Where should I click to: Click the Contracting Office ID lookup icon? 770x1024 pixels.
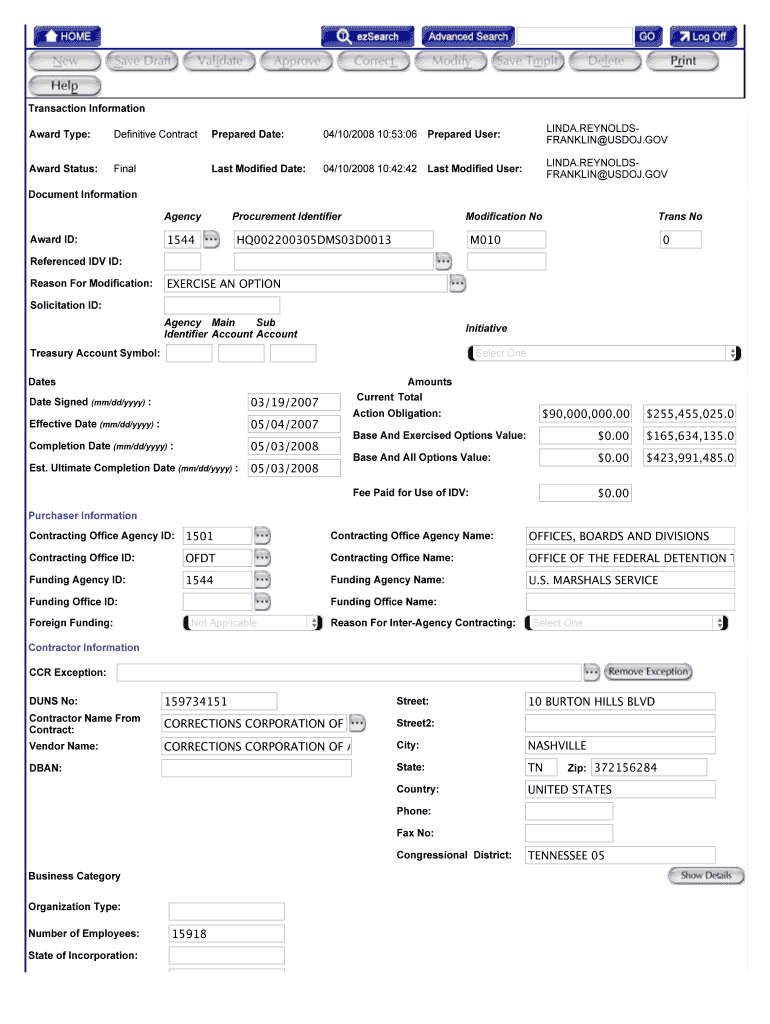262,558
